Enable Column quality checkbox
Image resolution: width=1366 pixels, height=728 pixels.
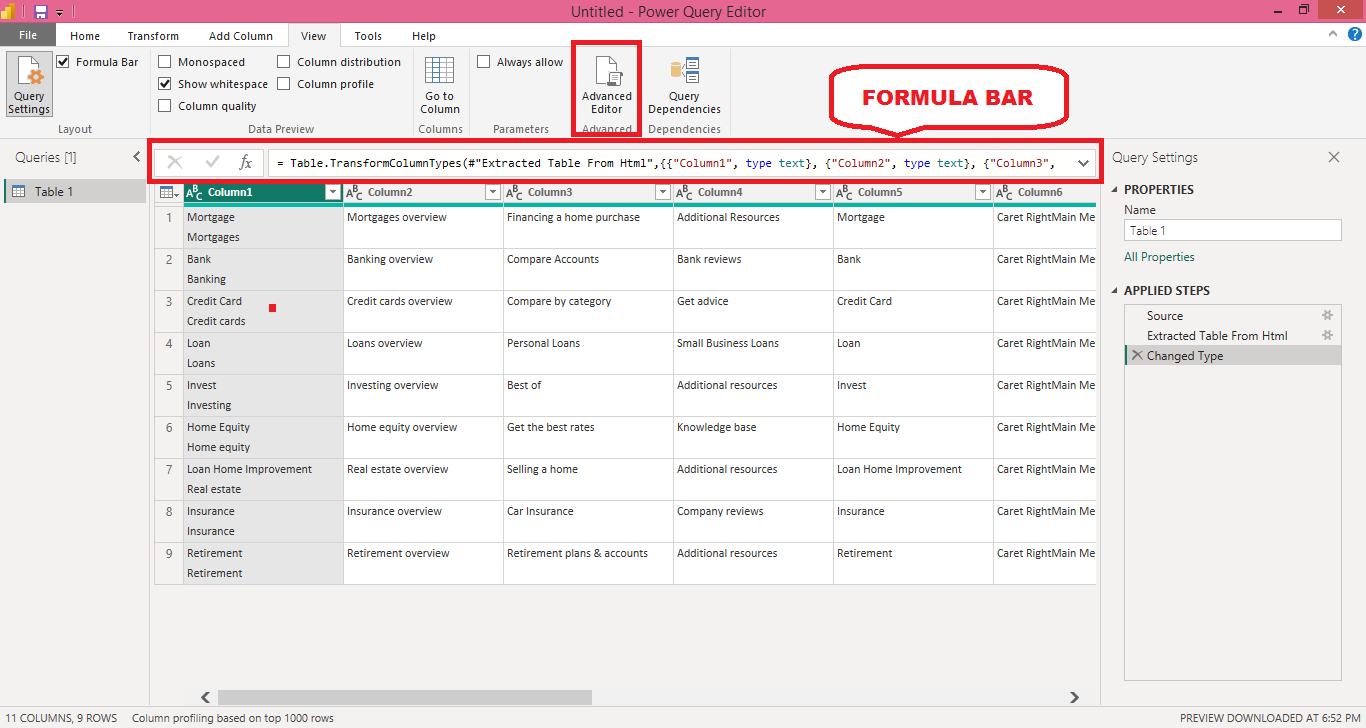[x=165, y=106]
